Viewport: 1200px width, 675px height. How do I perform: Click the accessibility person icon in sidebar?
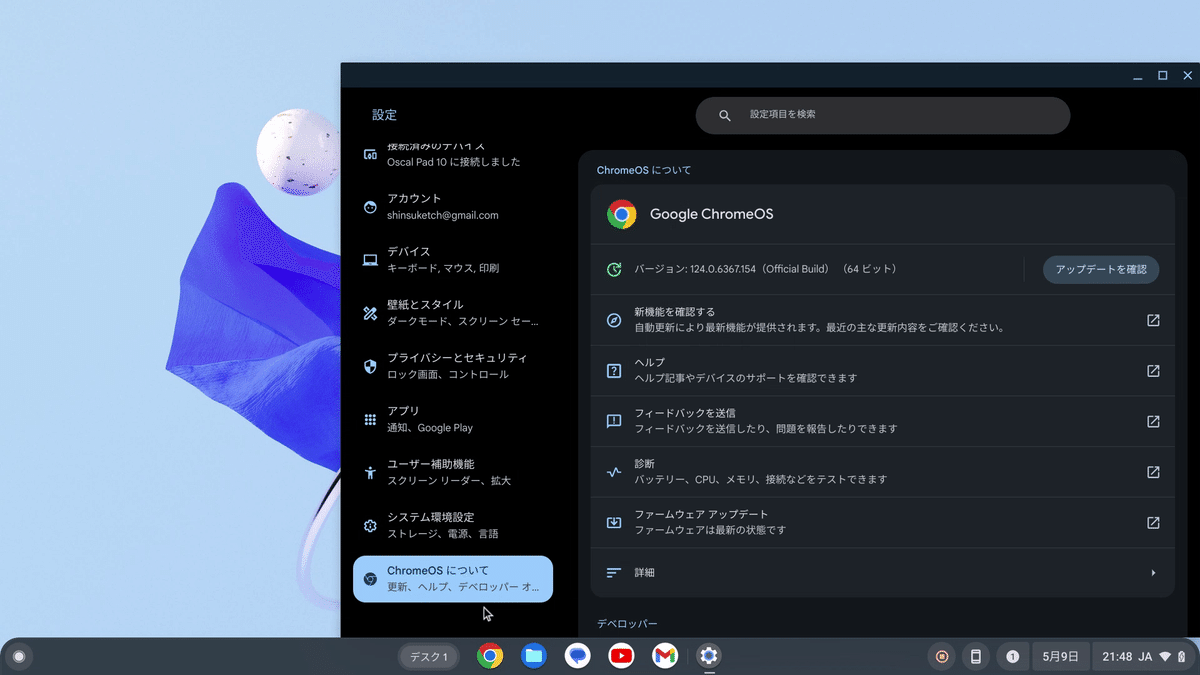point(370,473)
